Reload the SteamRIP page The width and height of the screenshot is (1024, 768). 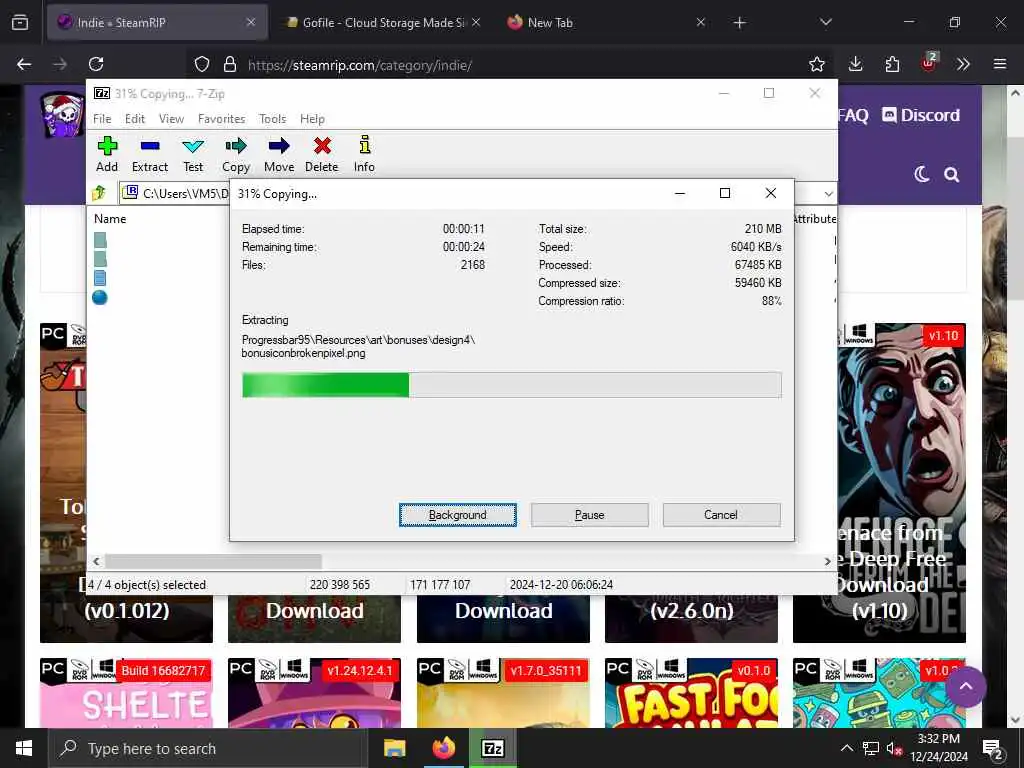pos(96,64)
